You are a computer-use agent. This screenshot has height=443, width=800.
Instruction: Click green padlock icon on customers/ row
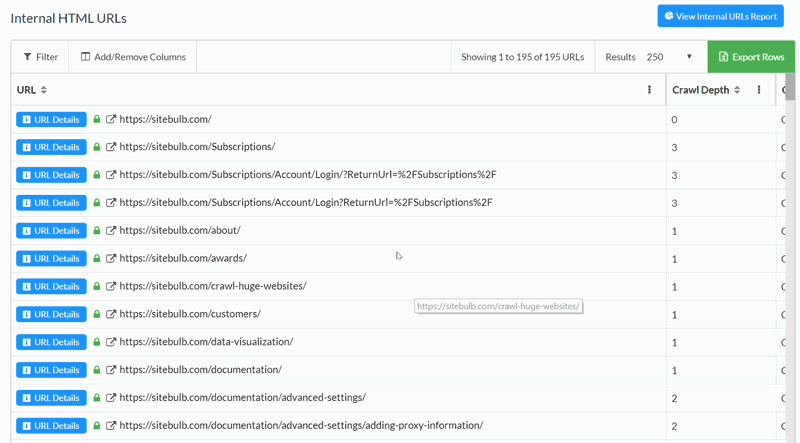click(x=96, y=314)
